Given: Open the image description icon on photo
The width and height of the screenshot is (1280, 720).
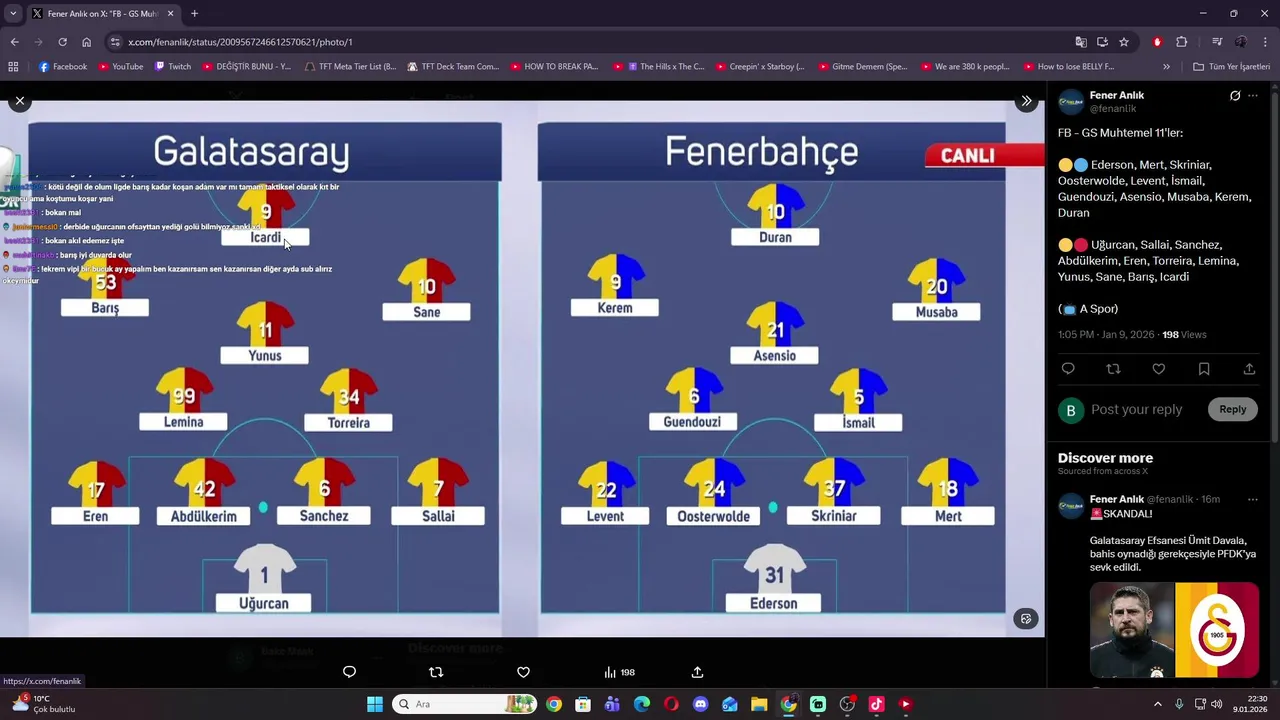Looking at the screenshot, I should 1025,619.
